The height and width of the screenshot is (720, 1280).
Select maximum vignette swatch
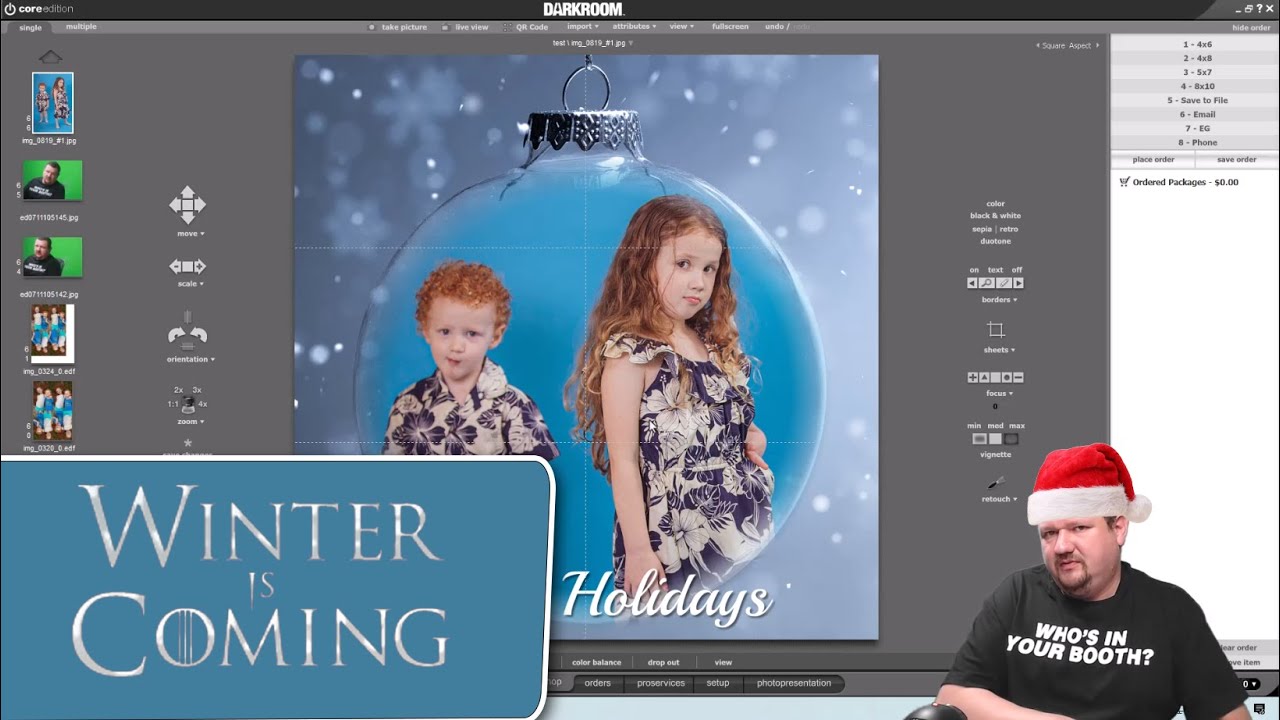(x=1011, y=439)
